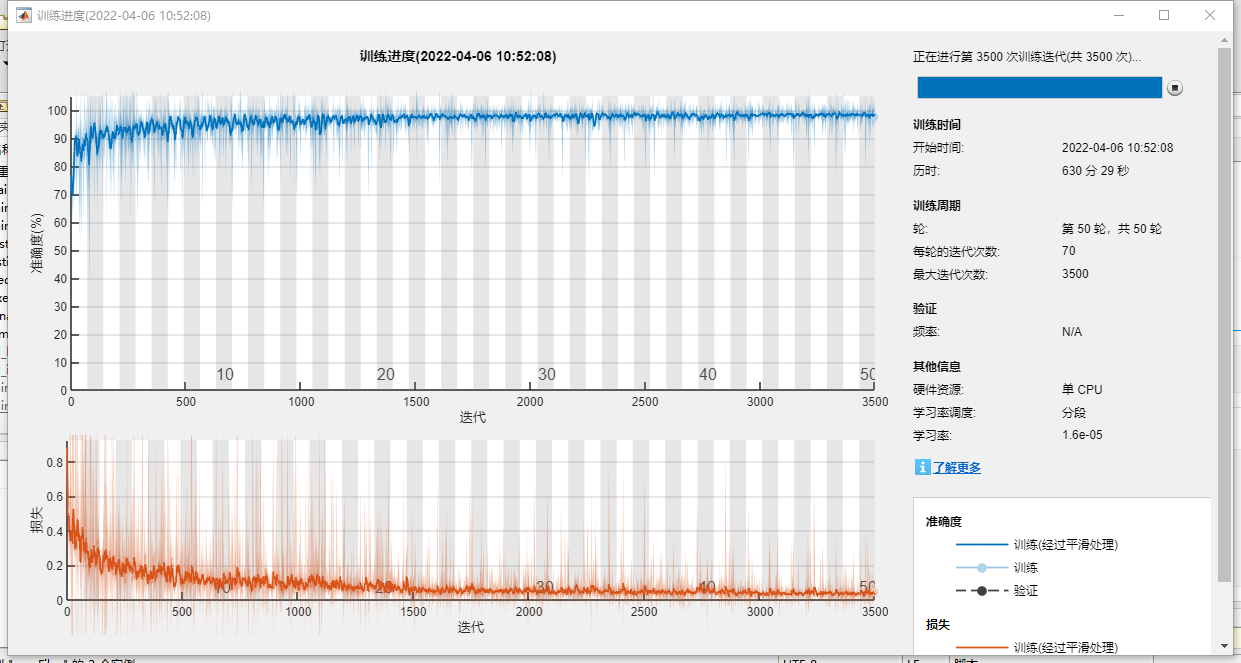Click the 其他信息 section heading

tap(937, 367)
